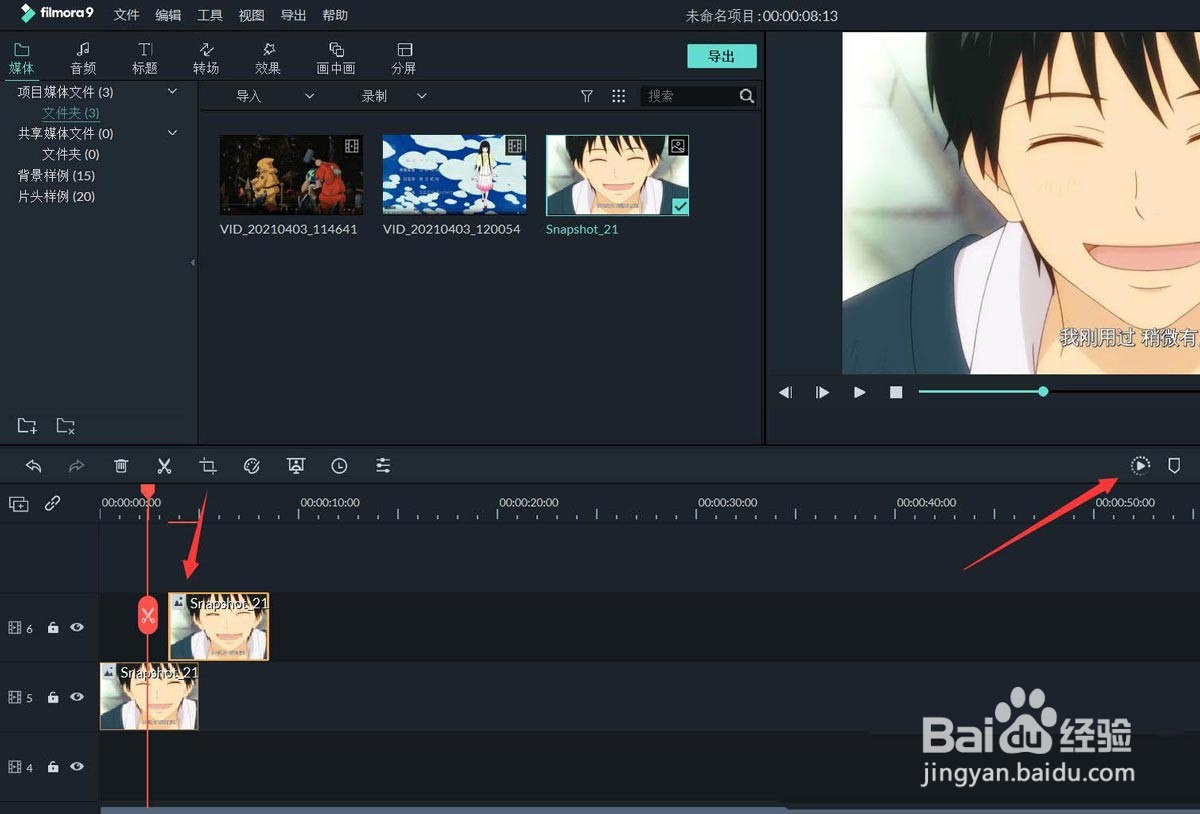Toggle visibility eye on track 6

(77, 628)
